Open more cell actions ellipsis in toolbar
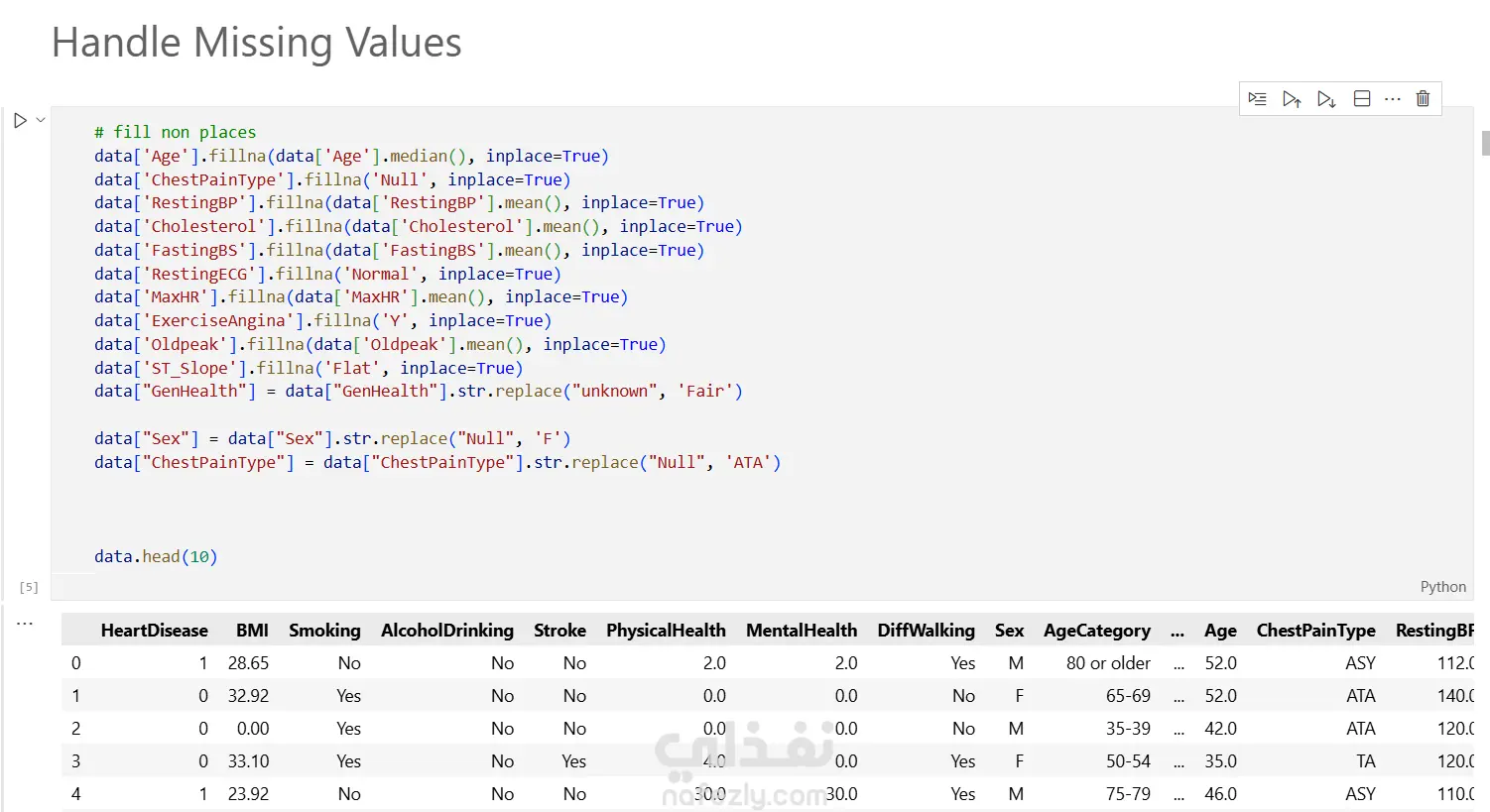This screenshot has height=812, width=1490. pyautogui.click(x=1393, y=99)
